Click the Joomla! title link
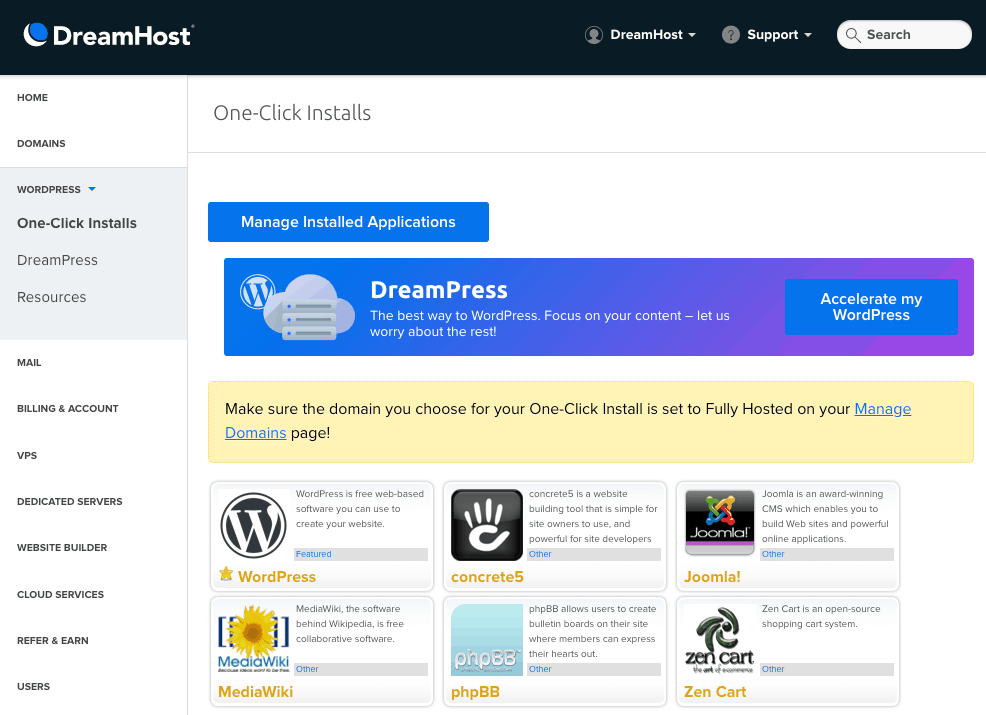Screen dimensions: 986x715 tap(712, 577)
